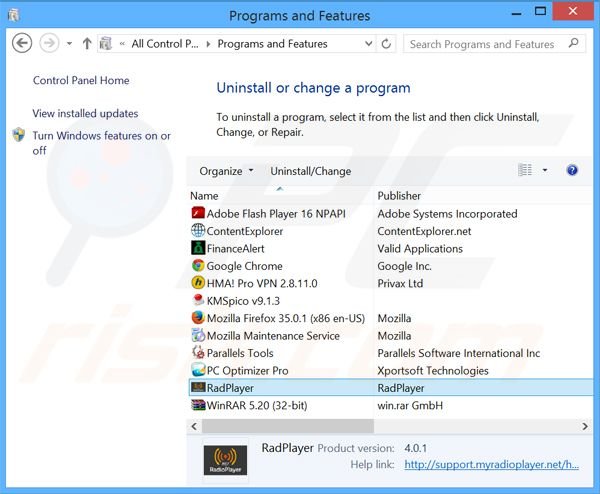Change the list view layout icon

point(525,170)
